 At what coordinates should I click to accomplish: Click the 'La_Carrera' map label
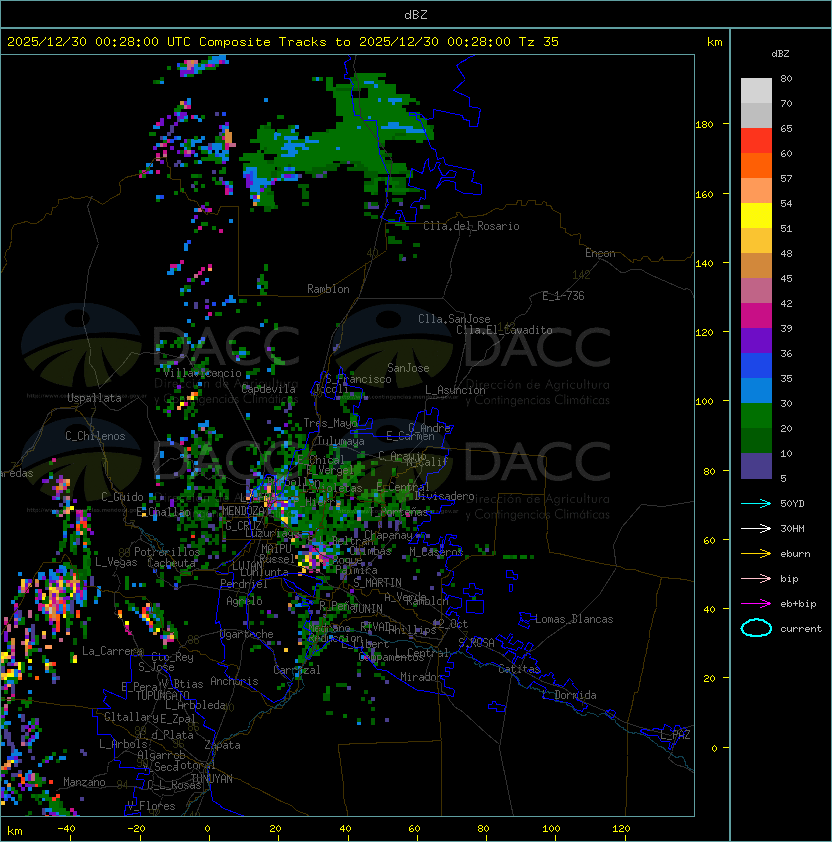pyautogui.click(x=113, y=651)
